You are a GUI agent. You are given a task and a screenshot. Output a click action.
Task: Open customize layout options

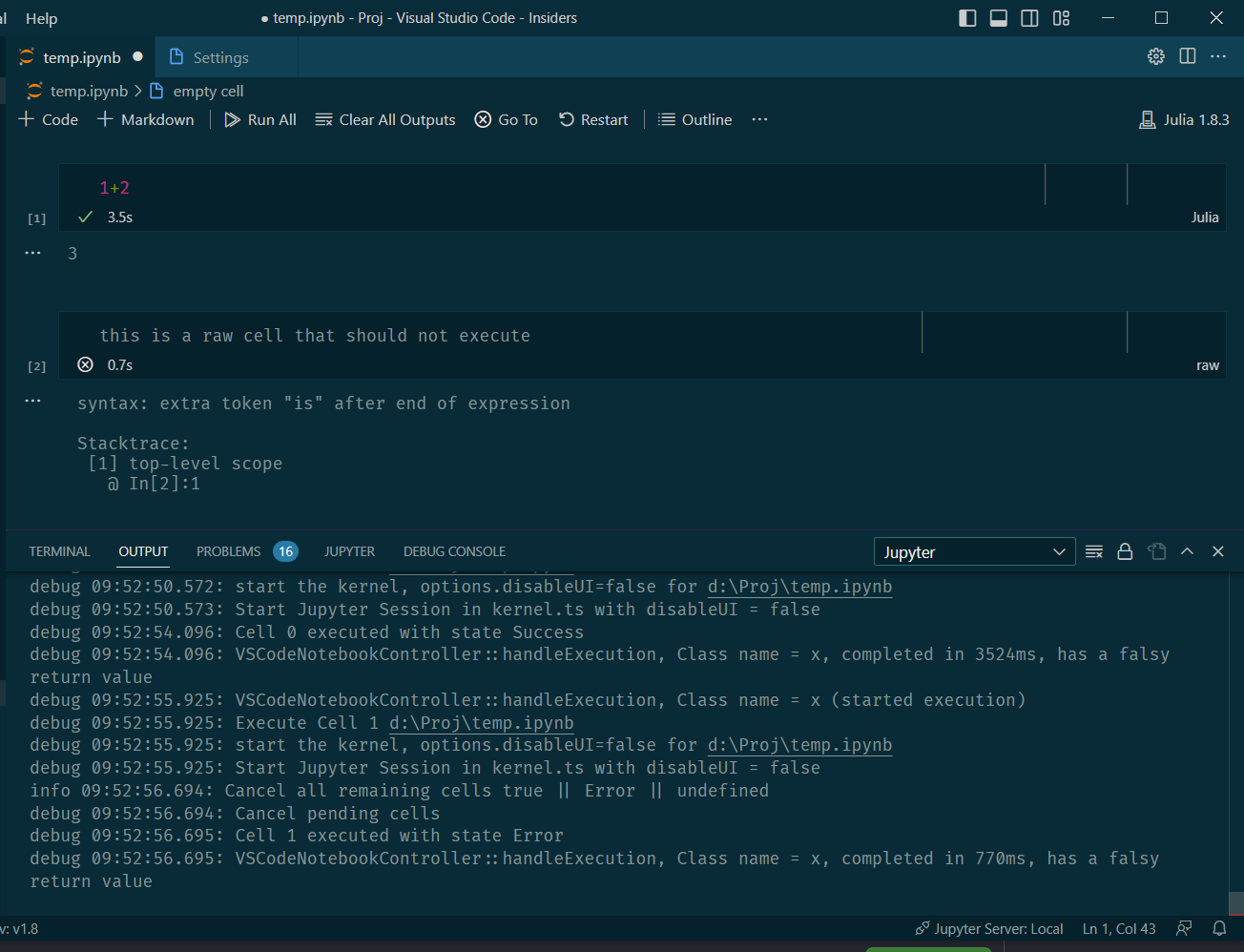click(x=1062, y=18)
